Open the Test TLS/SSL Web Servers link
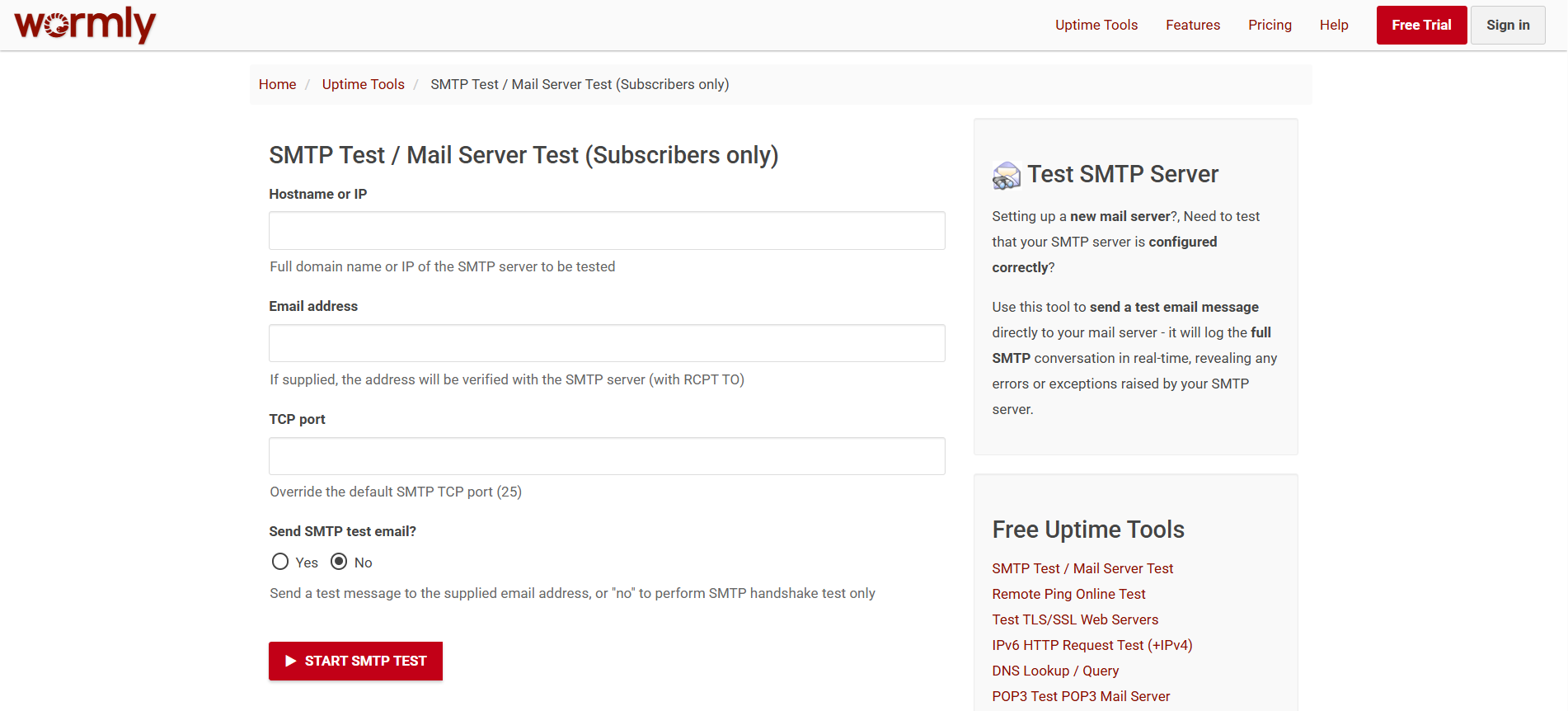This screenshot has height=711, width=1568. pyautogui.click(x=1075, y=619)
